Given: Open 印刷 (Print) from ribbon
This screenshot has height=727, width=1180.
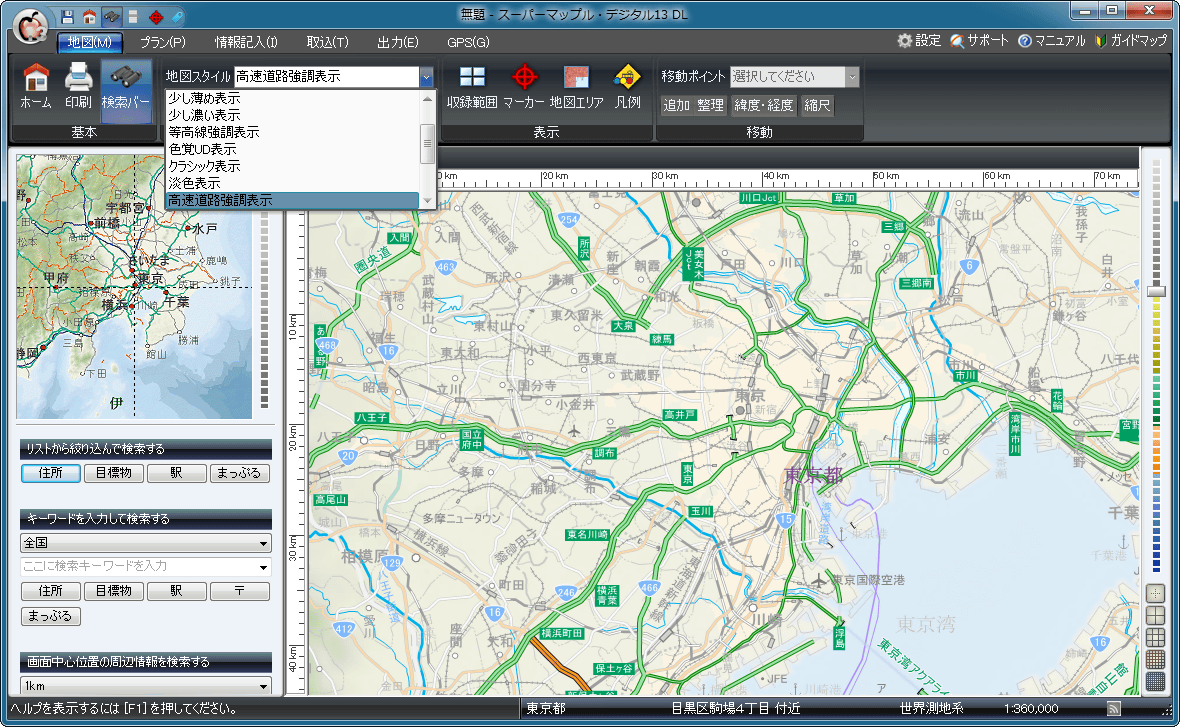Looking at the screenshot, I should (x=78, y=87).
